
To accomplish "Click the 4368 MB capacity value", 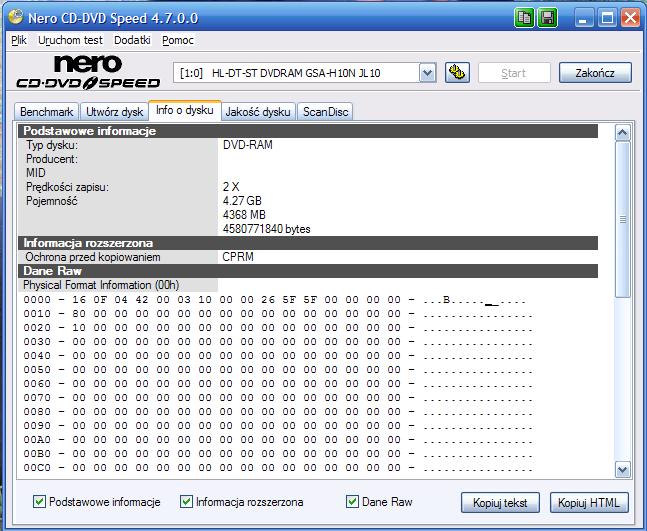I will [x=244, y=215].
